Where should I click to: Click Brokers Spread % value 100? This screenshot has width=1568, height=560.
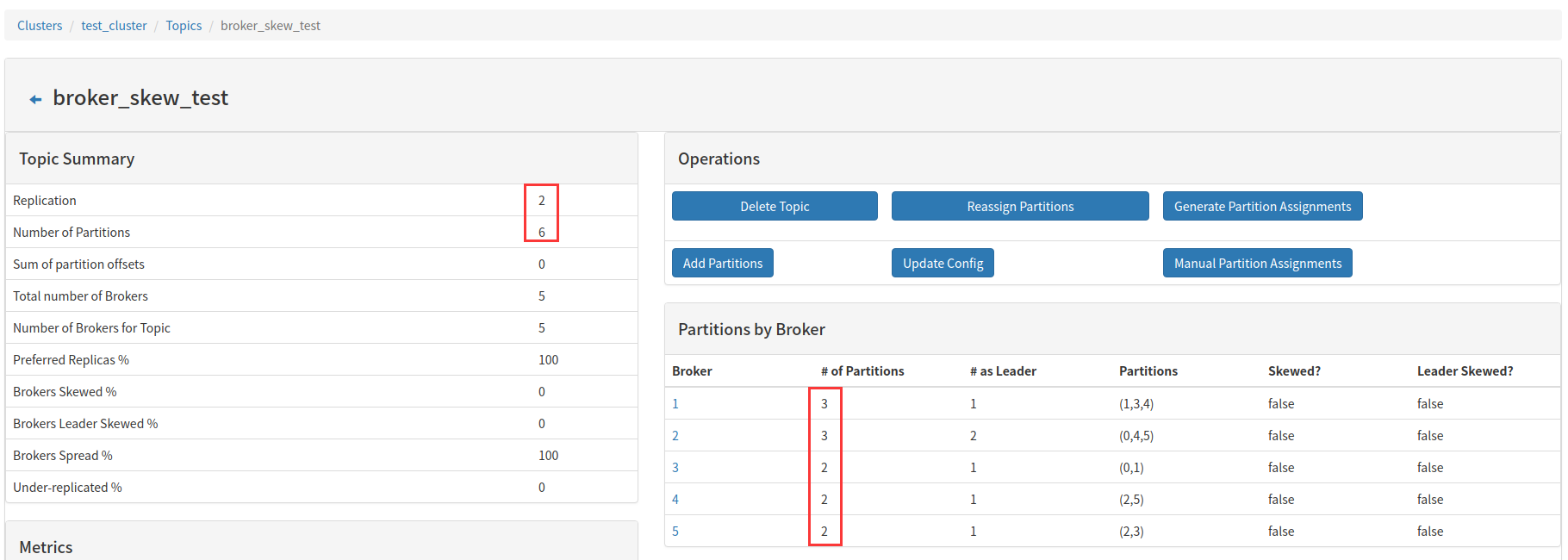548,455
